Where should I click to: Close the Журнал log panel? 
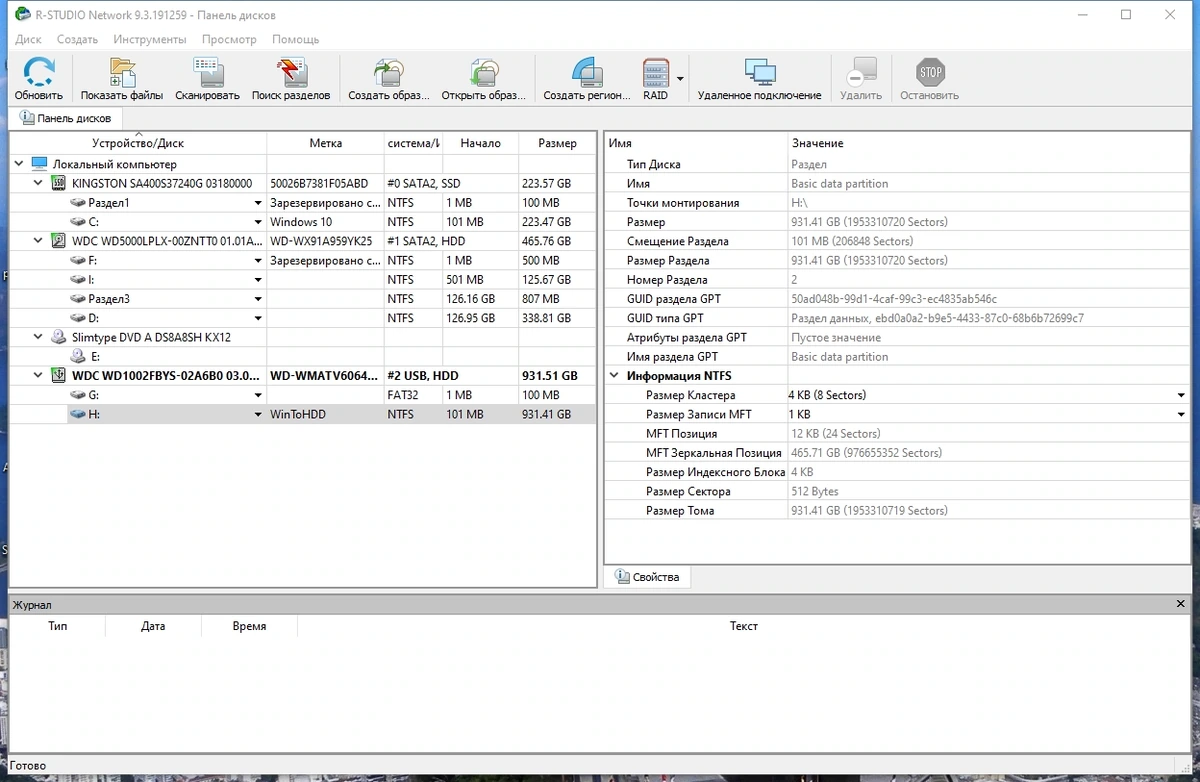1182,604
